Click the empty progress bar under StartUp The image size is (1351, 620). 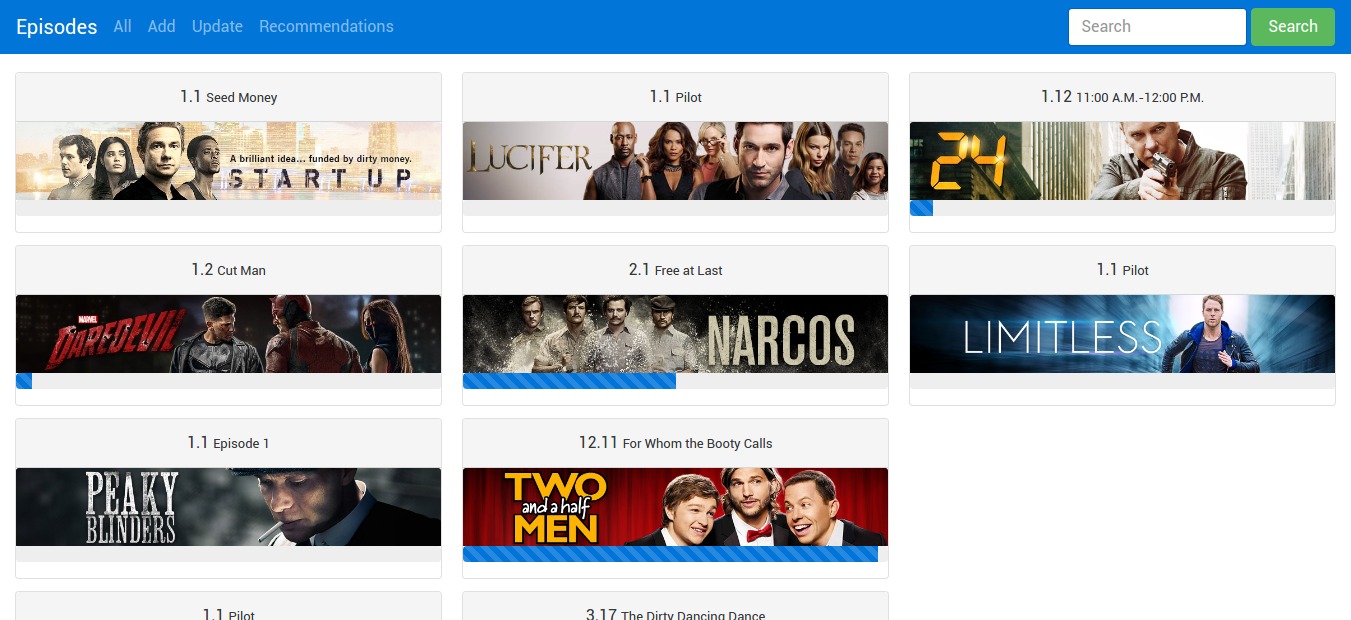point(228,208)
